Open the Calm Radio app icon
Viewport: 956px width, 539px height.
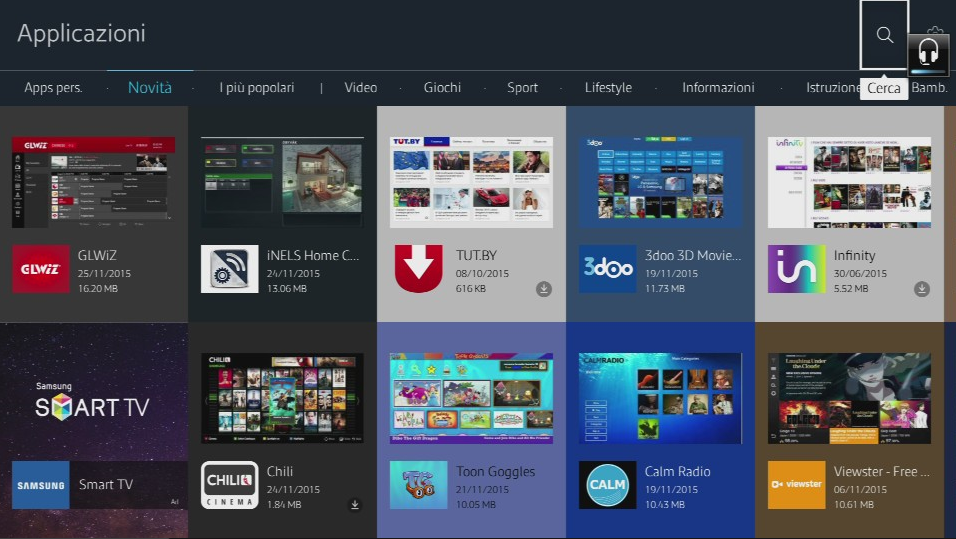tap(607, 485)
